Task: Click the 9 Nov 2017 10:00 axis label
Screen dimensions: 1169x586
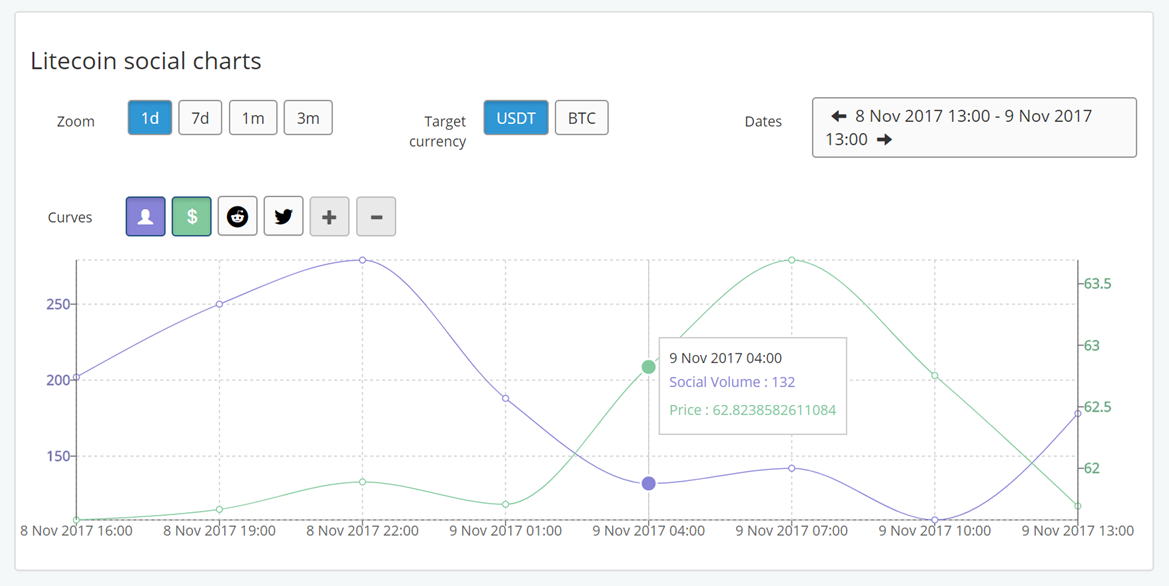Action: (935, 532)
